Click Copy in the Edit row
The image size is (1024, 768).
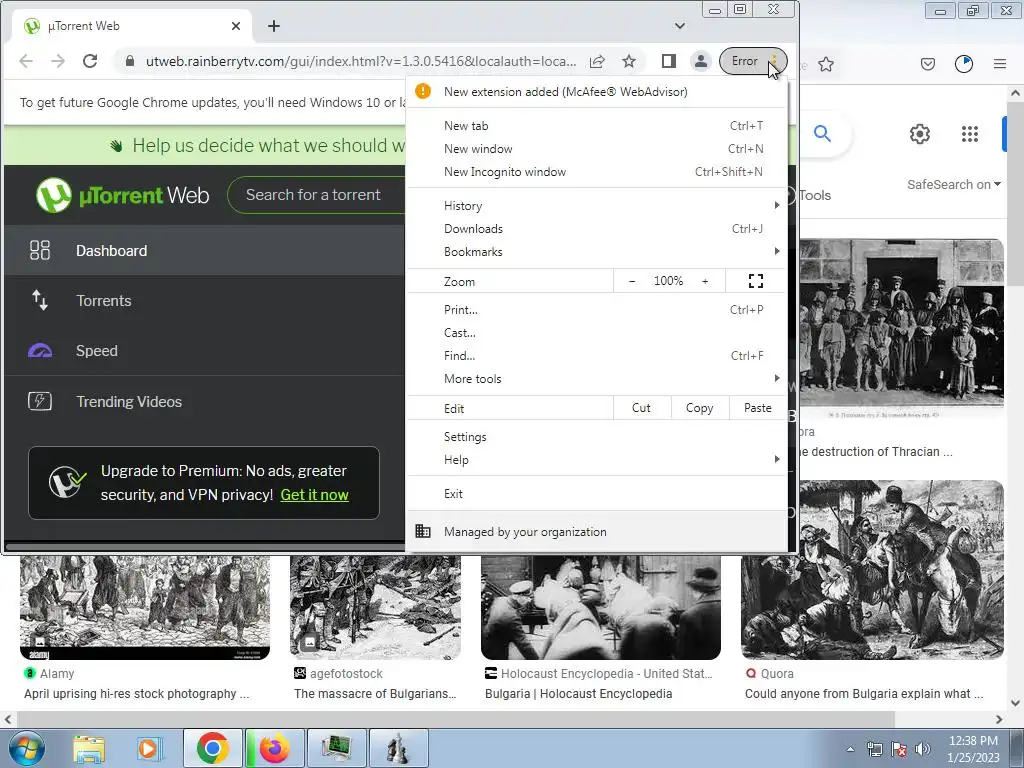click(x=699, y=408)
